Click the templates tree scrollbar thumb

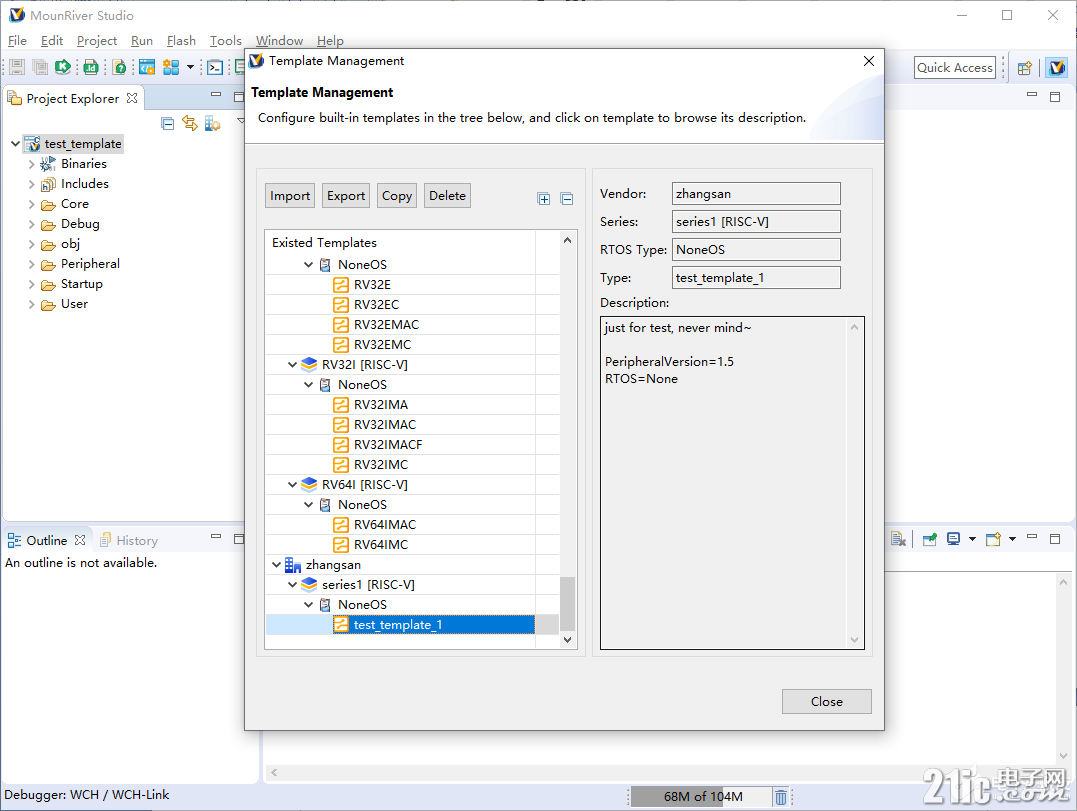tap(567, 604)
